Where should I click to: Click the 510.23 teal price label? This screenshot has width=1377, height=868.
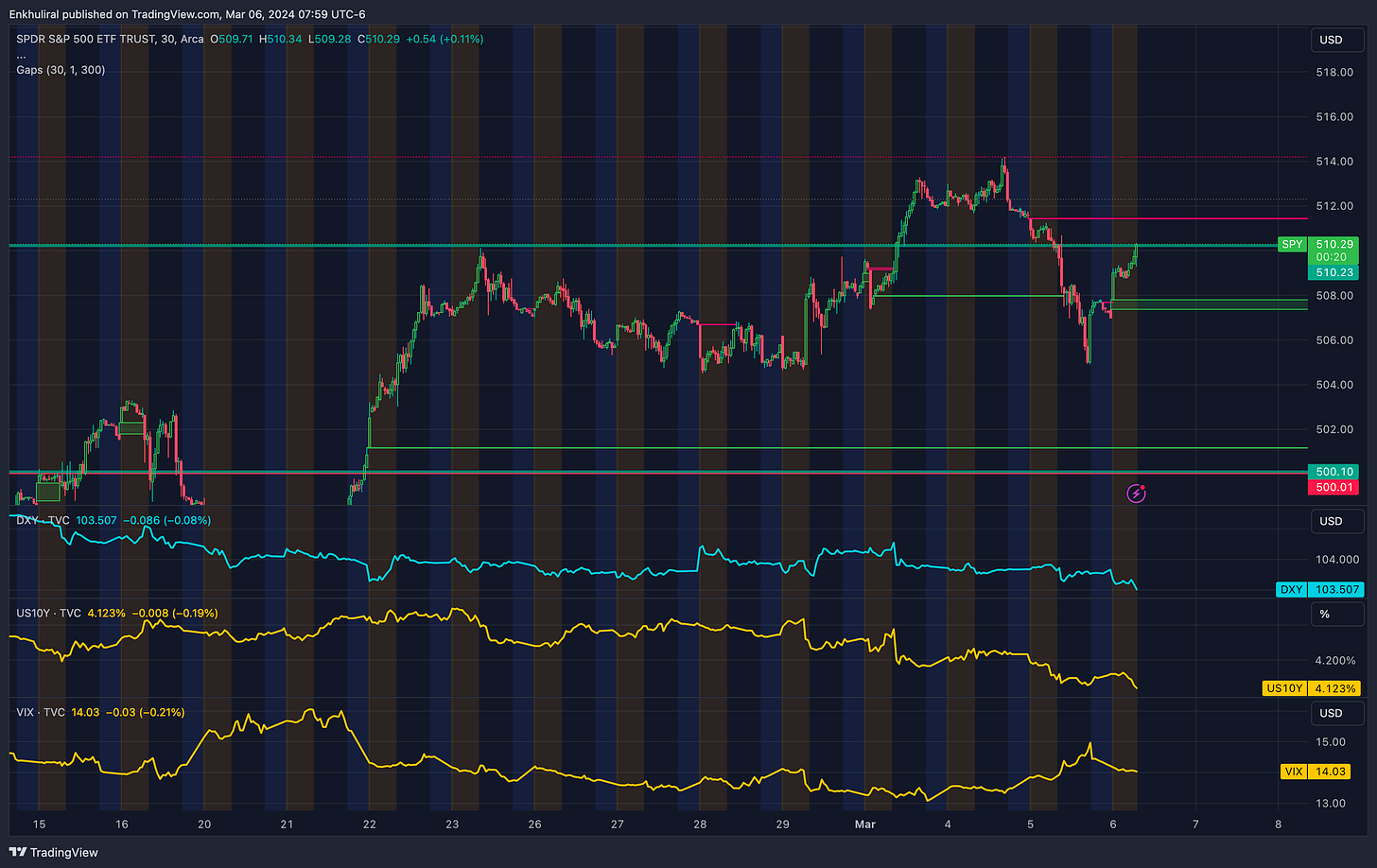(x=1334, y=272)
